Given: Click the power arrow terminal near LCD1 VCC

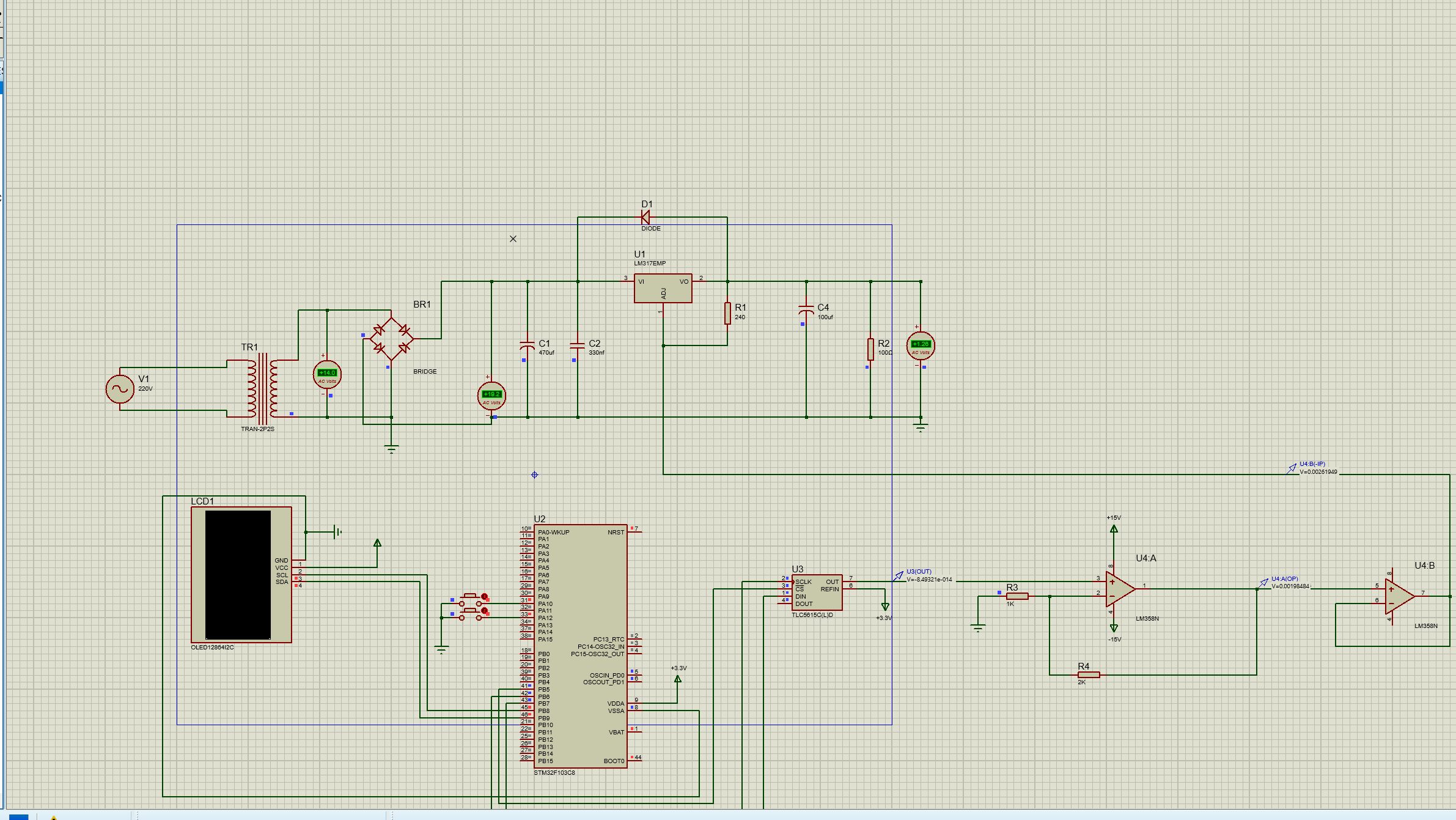Looking at the screenshot, I should click(378, 544).
